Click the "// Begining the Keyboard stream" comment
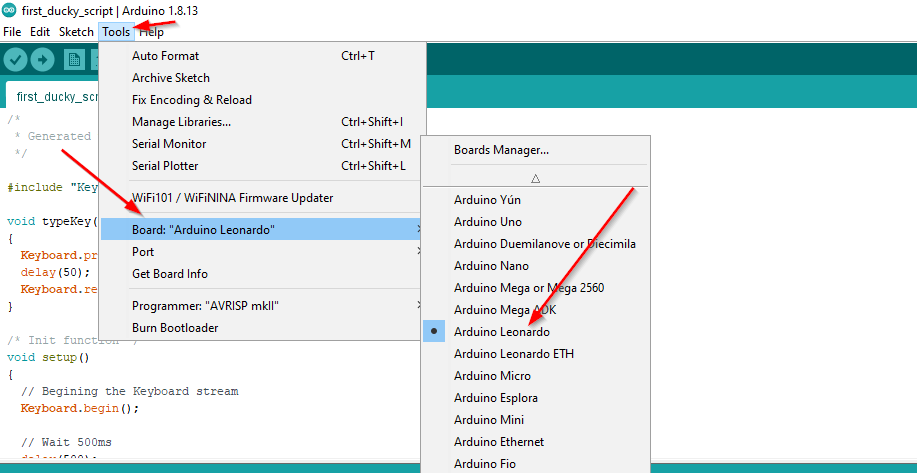Viewport: 917px width, 473px height. pos(129,391)
